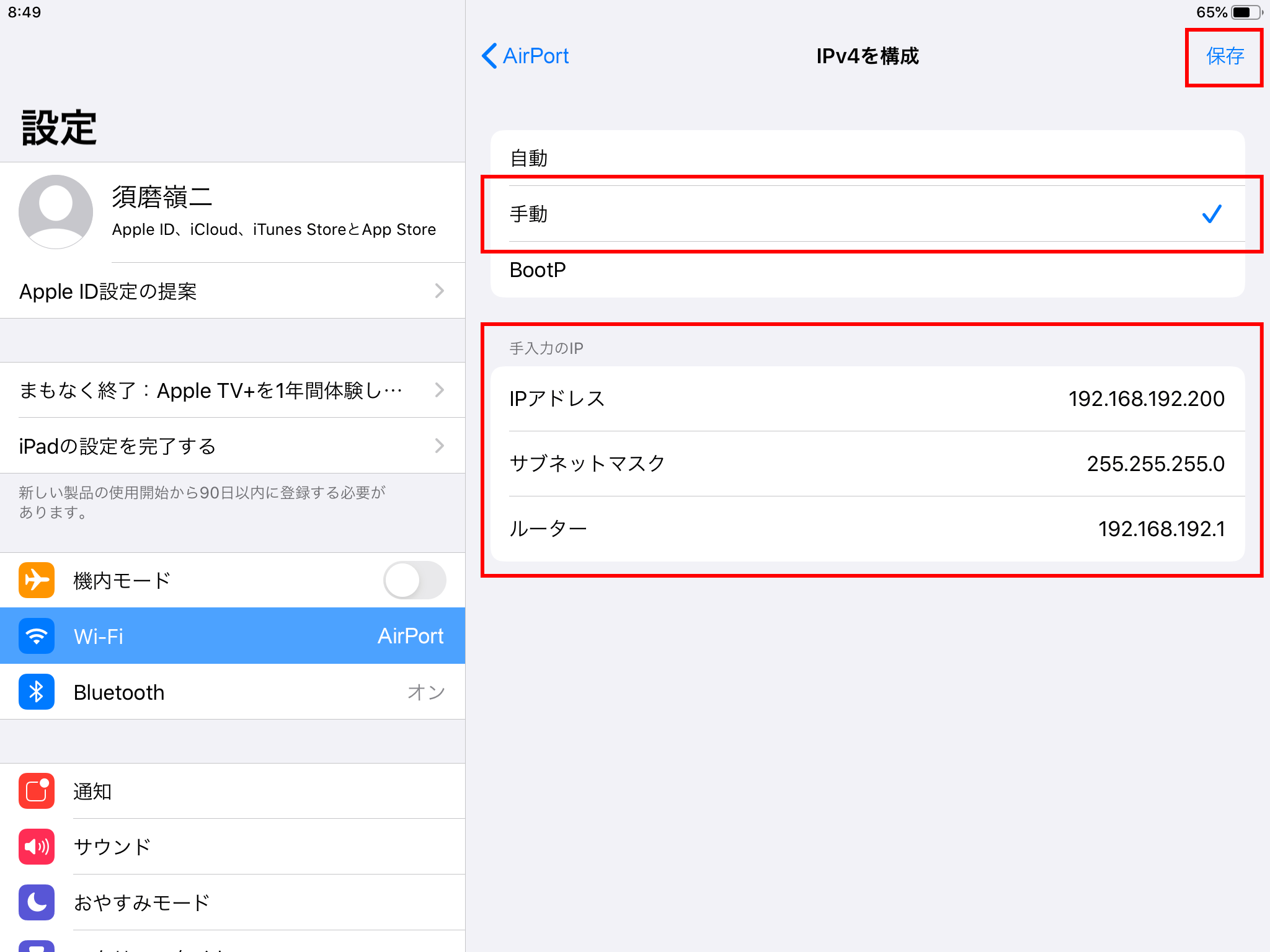Screen dimensions: 1270x952
Task: Tap the red Notifications (通知) icon
Action: pyautogui.click(x=37, y=791)
